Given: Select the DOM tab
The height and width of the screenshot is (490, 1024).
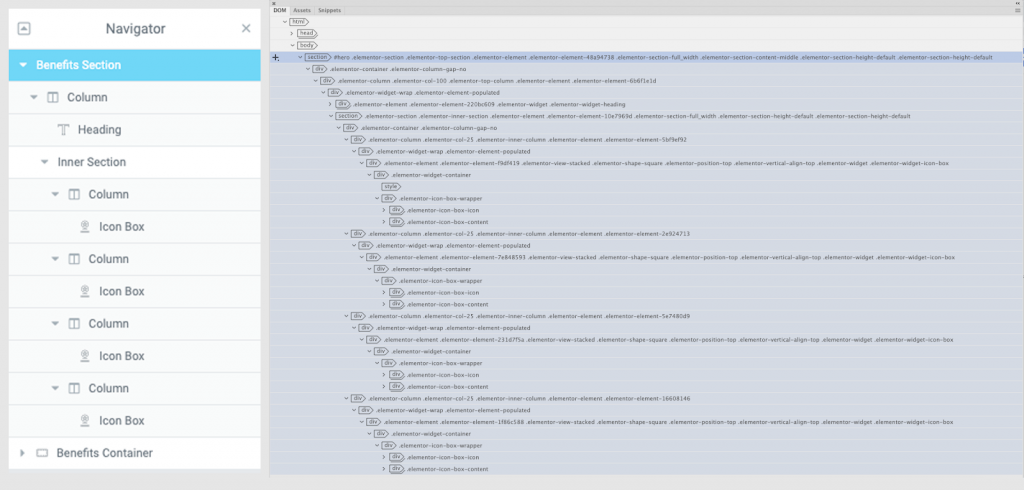Looking at the screenshot, I should (x=280, y=10).
